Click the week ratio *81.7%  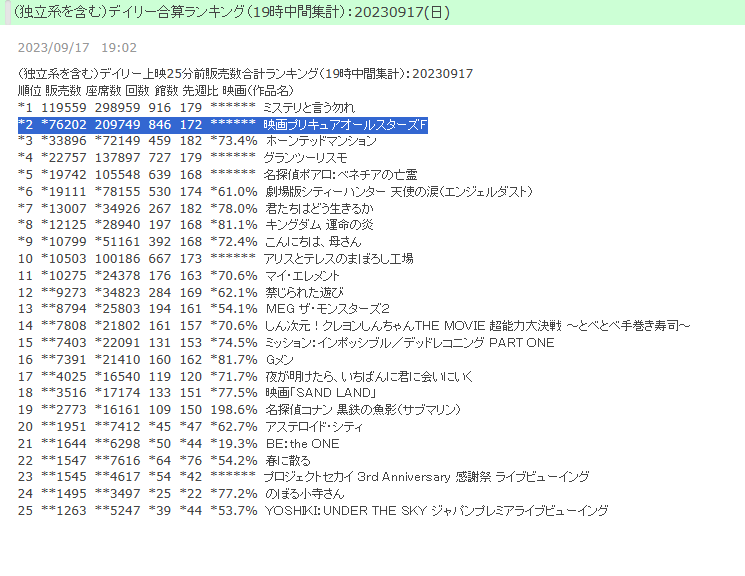click(x=234, y=359)
